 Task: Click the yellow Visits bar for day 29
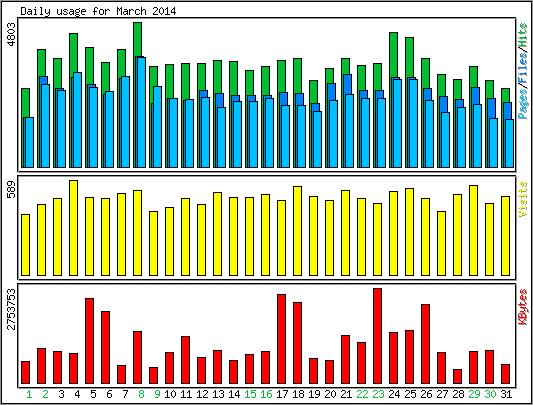click(x=474, y=230)
